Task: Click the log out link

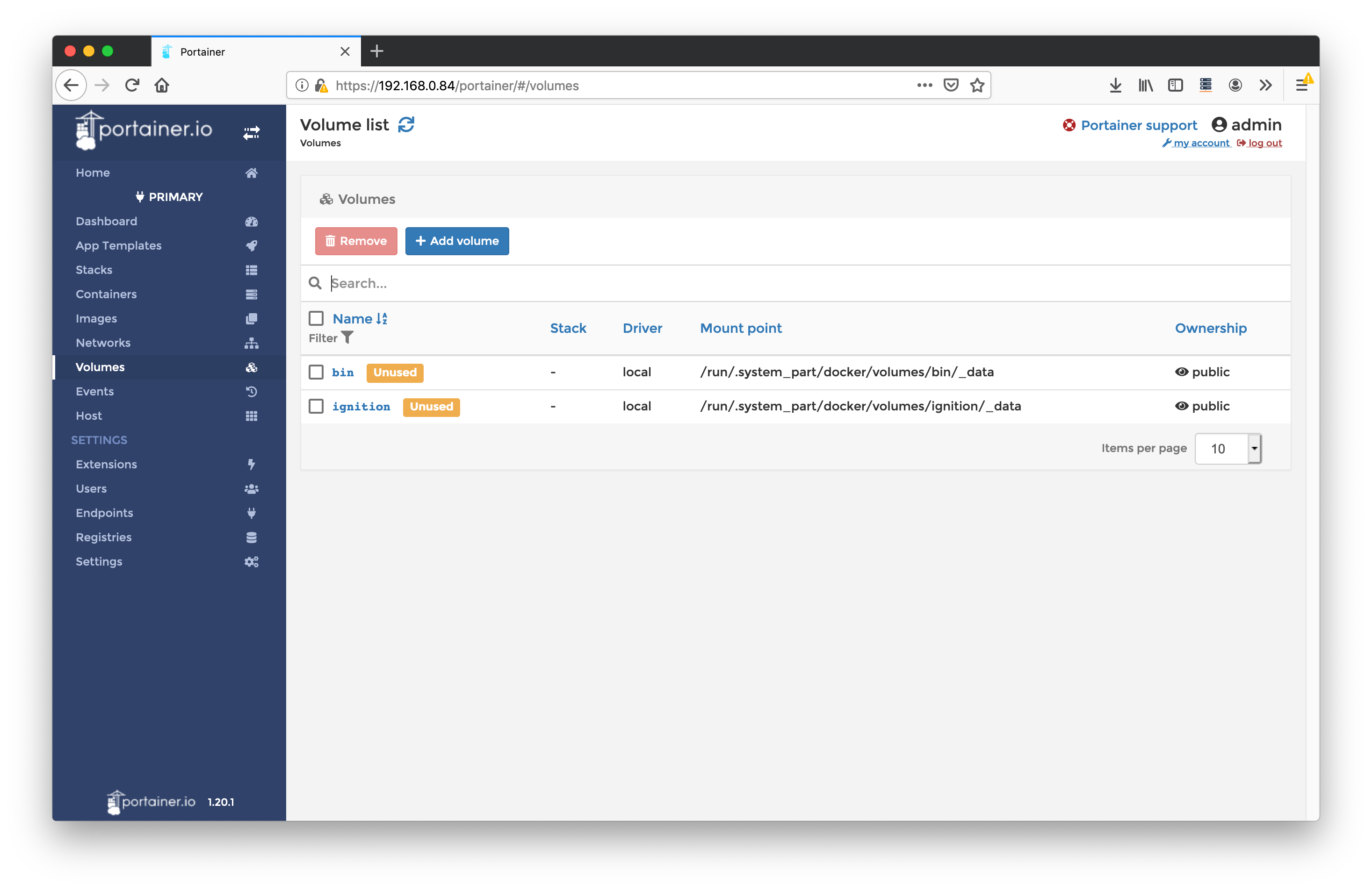Action: pos(1259,143)
